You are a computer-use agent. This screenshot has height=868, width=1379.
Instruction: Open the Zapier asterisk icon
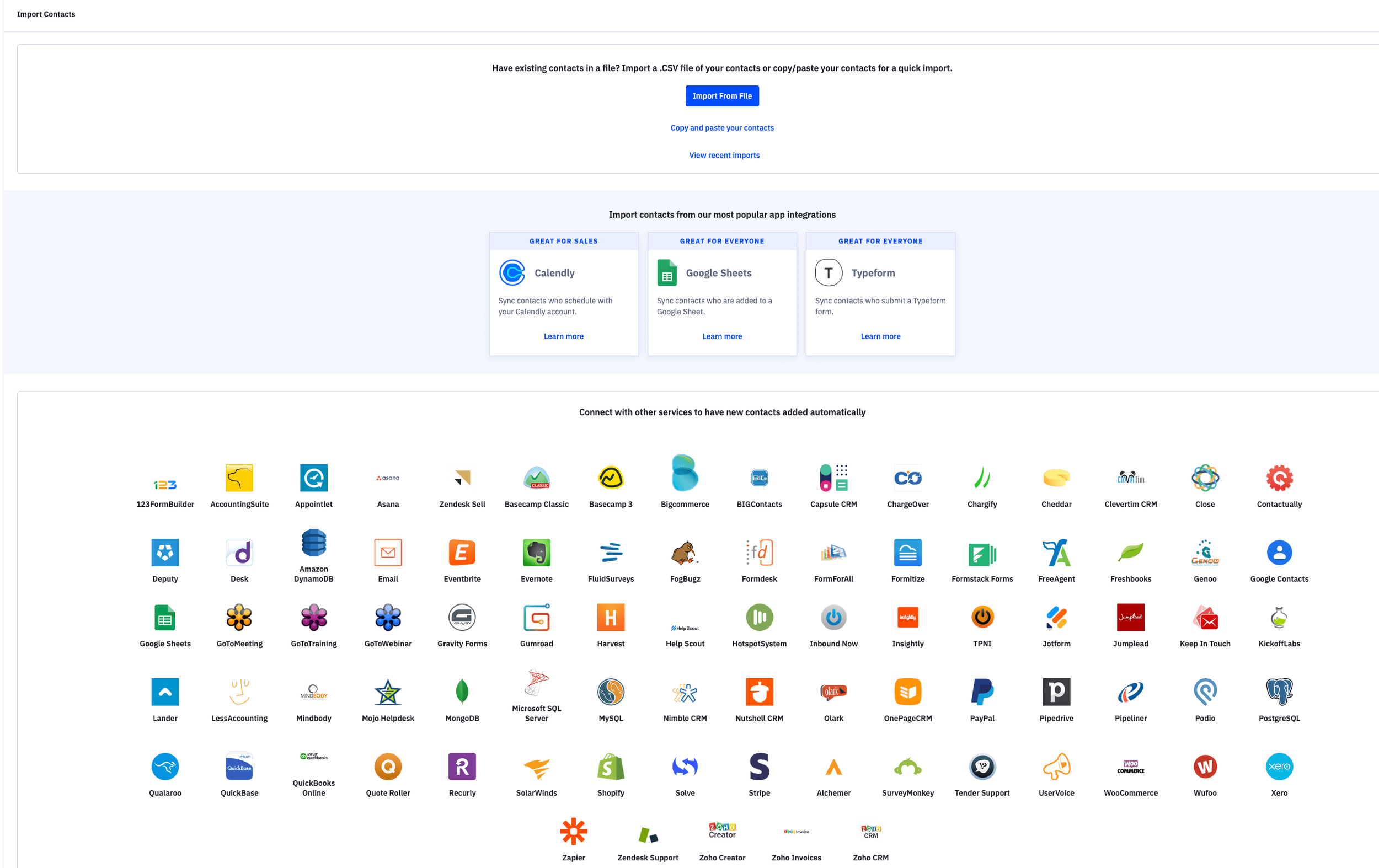[x=573, y=831]
